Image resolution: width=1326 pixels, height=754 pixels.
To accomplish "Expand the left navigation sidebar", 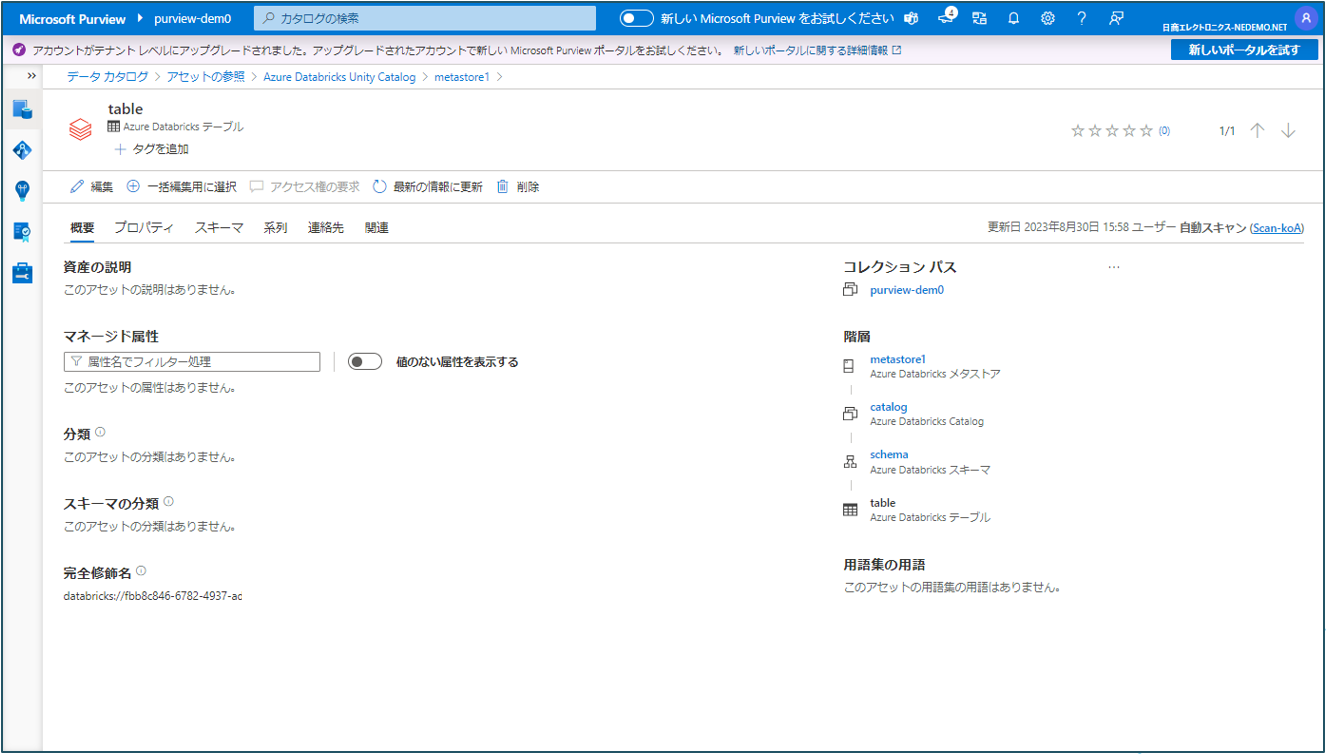I will coord(31,76).
